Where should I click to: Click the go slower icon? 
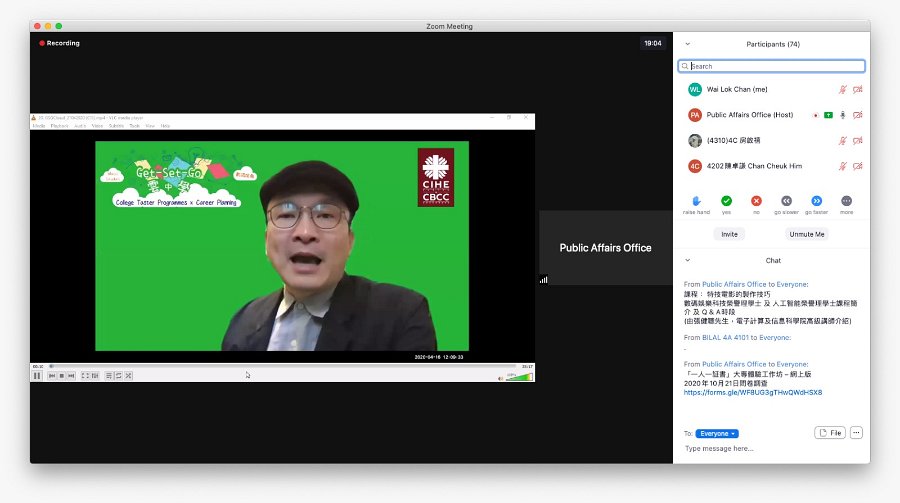786,200
